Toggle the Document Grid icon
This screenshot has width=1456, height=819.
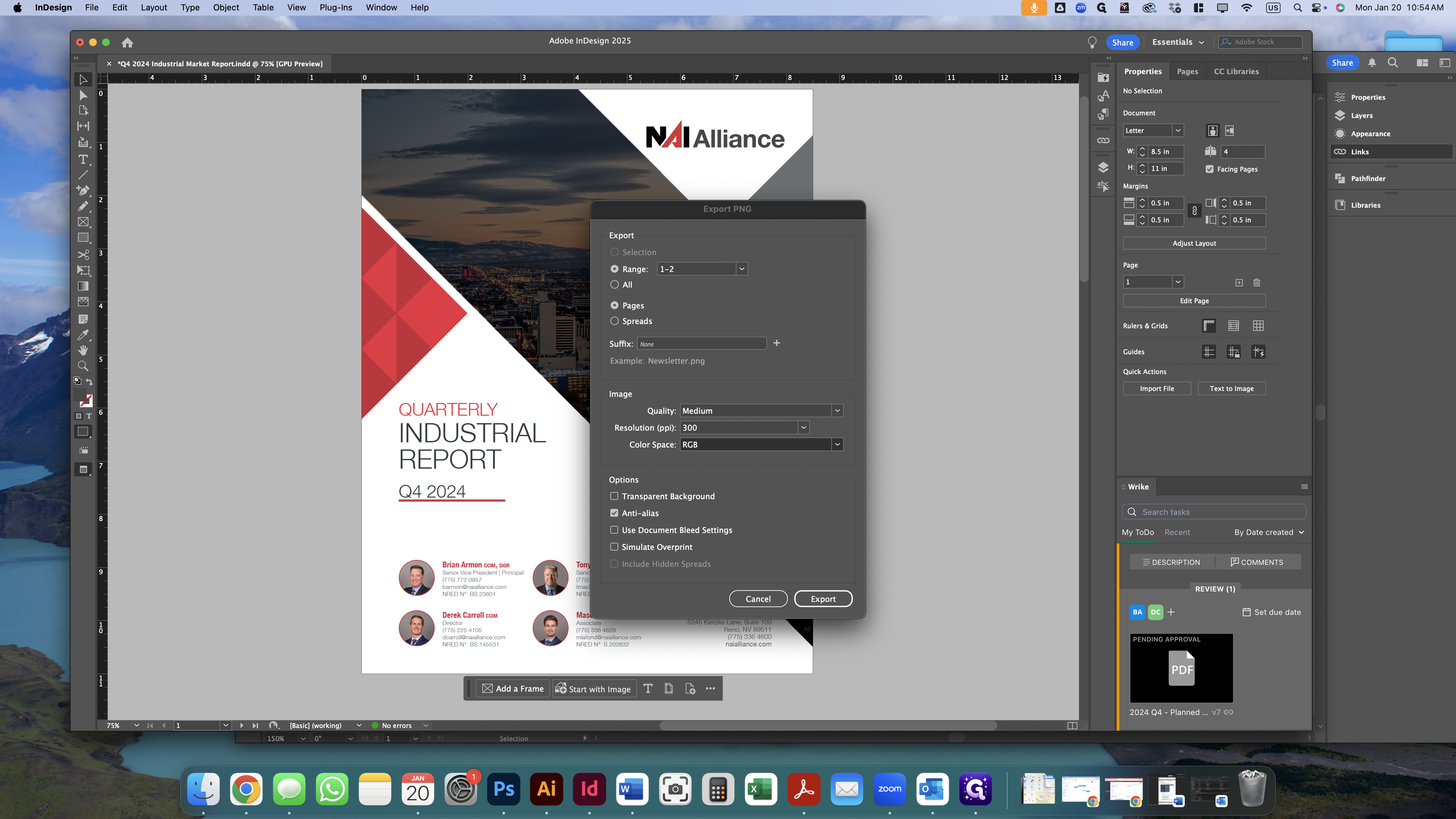point(1258,326)
